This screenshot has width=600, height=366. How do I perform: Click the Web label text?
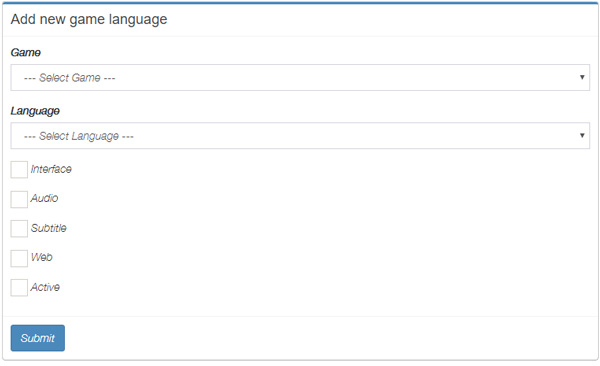pos(42,257)
